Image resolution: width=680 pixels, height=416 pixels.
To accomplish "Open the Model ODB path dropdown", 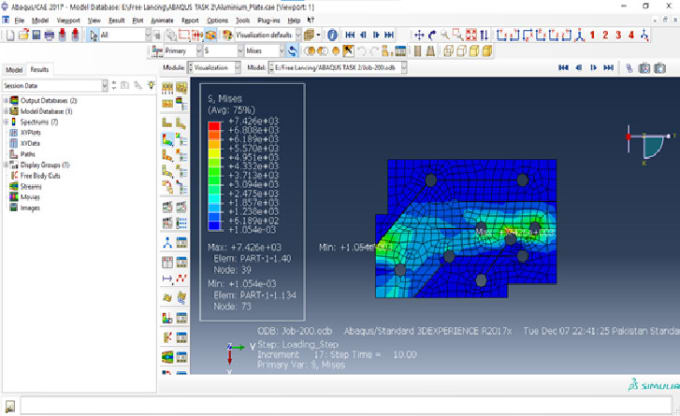I will (404, 67).
